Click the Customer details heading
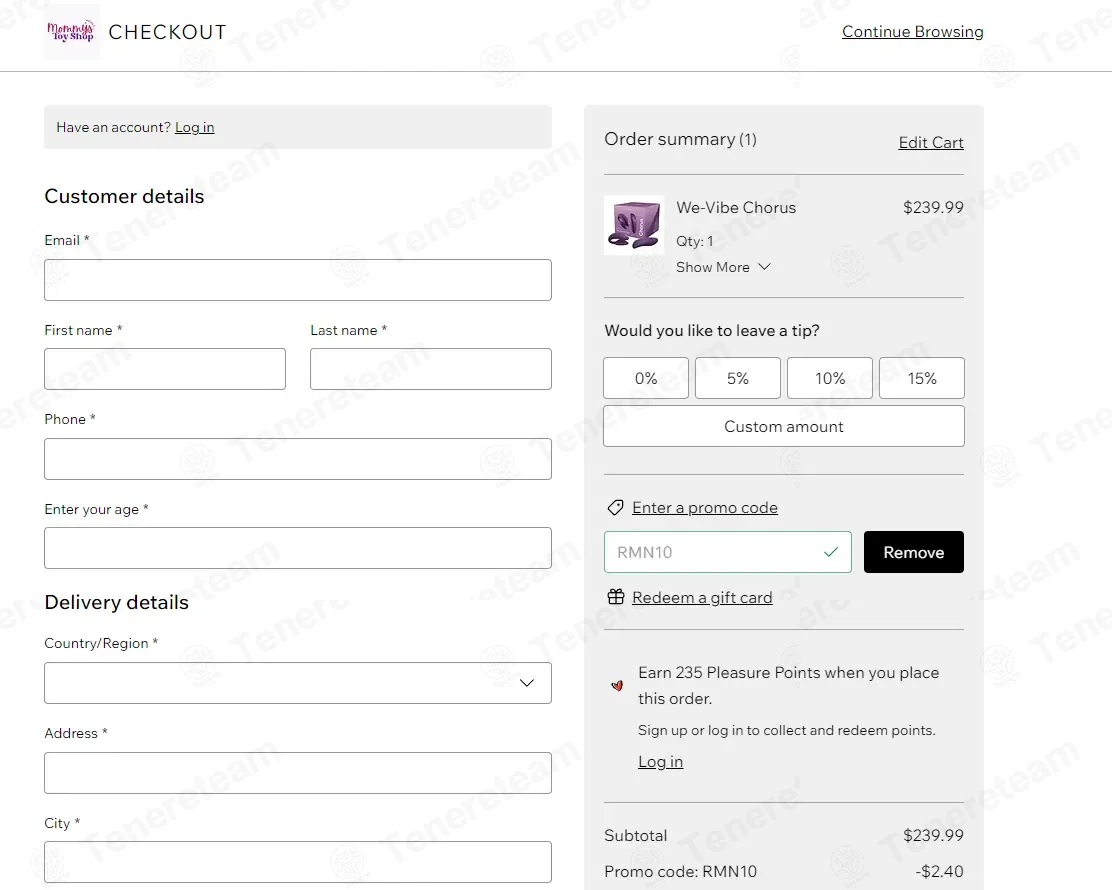 click(x=124, y=196)
